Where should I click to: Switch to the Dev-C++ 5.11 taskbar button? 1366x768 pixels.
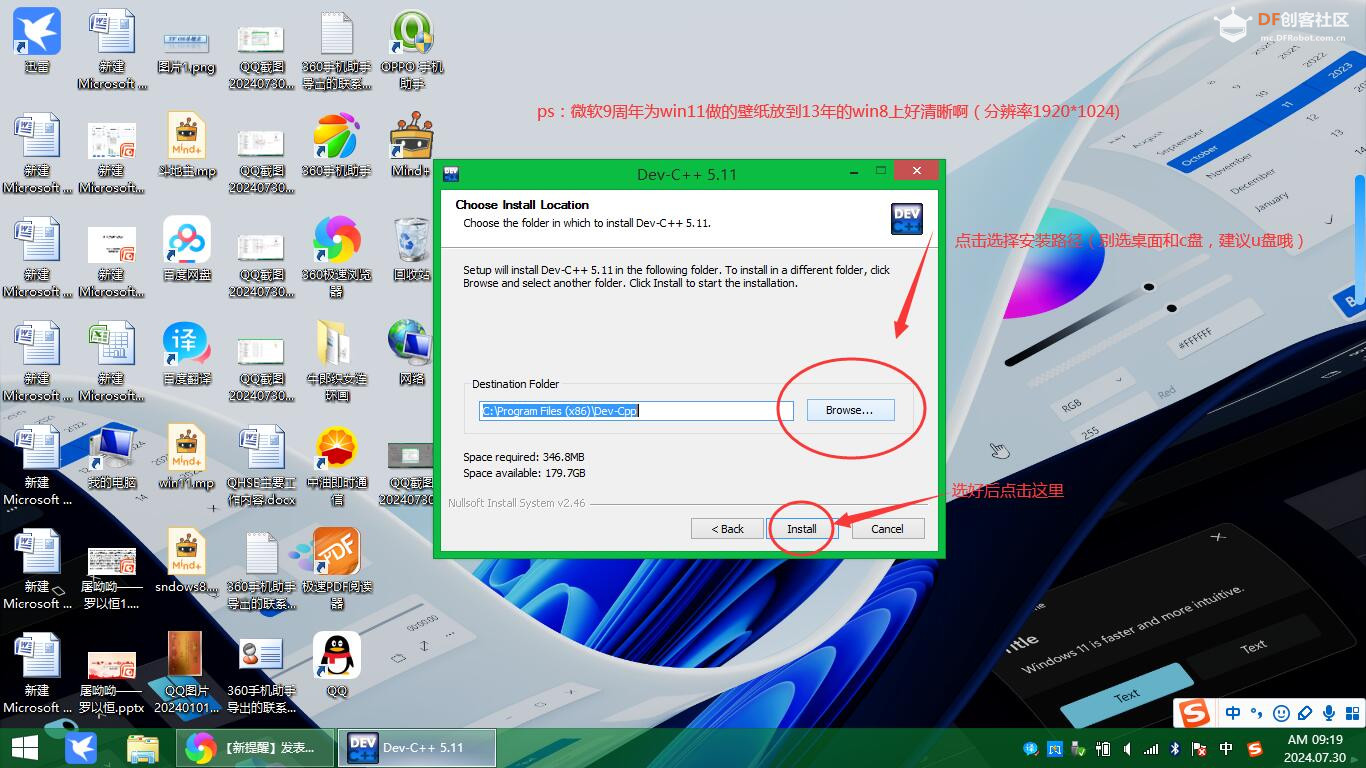click(x=418, y=748)
